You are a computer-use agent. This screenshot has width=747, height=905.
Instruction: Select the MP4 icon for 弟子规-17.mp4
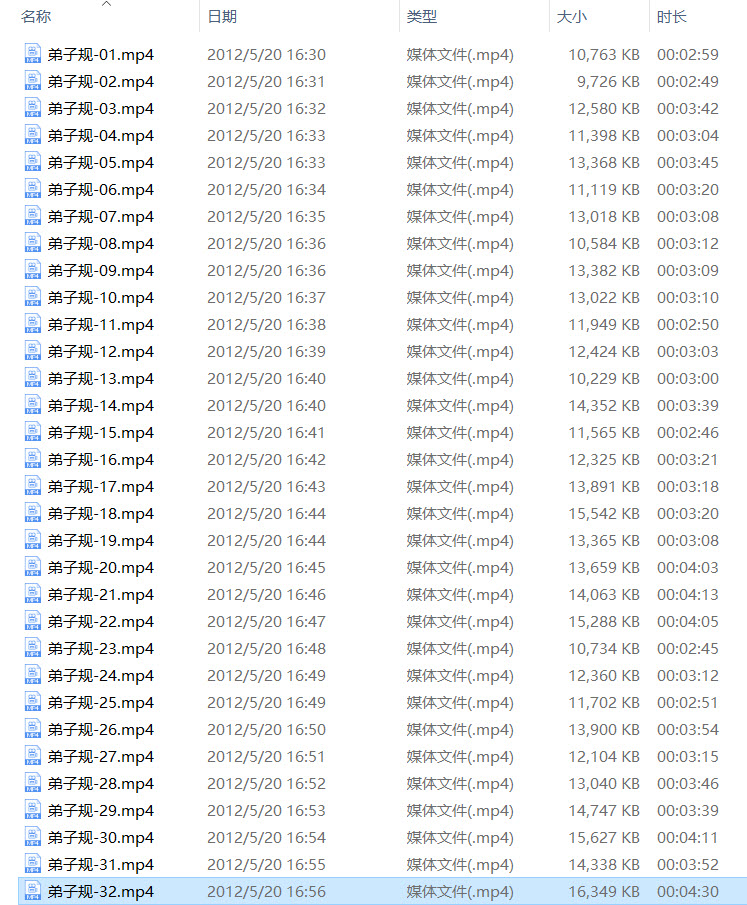pos(32,486)
